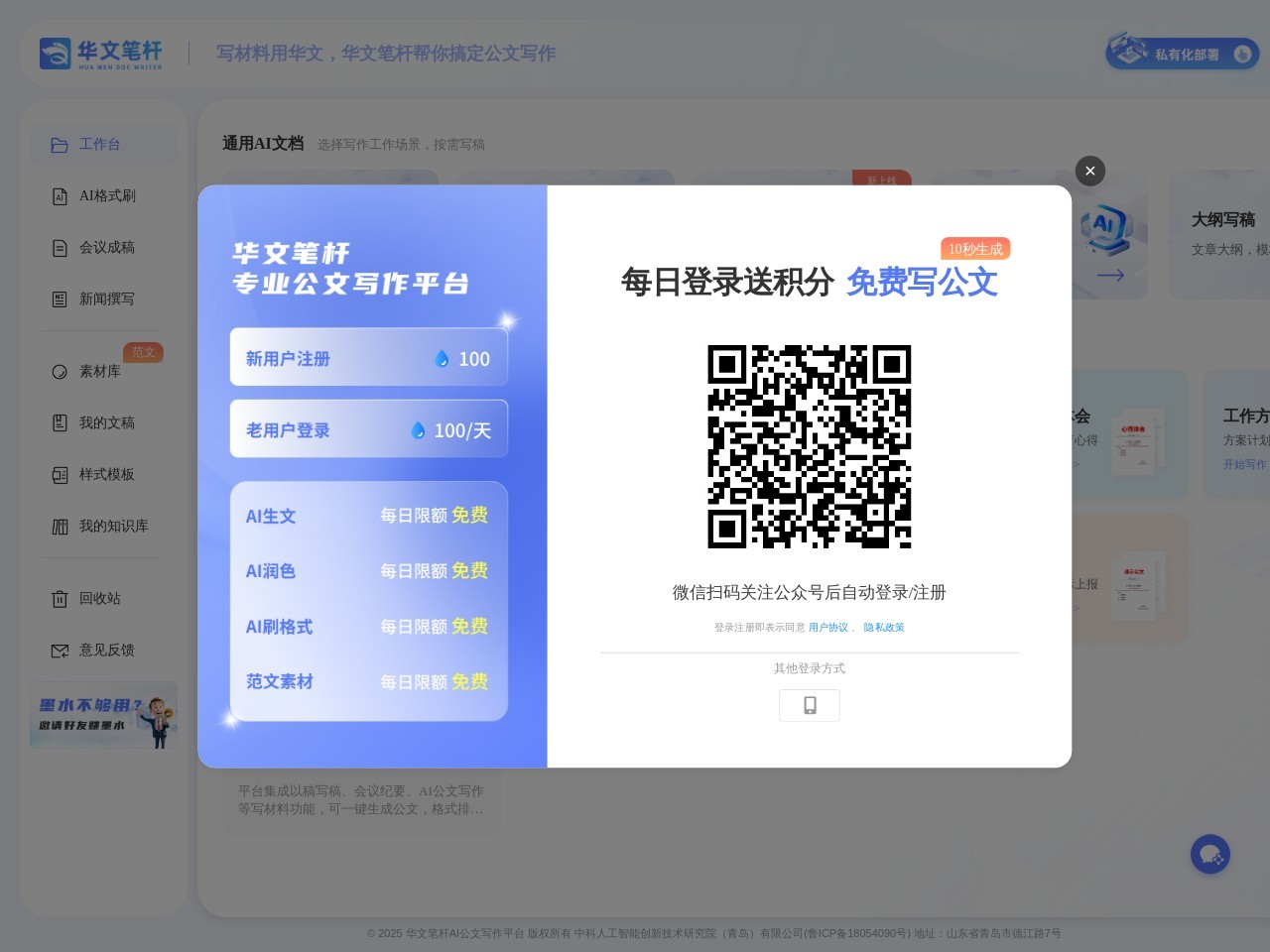Screen dimensions: 1270x952
Task: Click the 我的文稿 file icon
Action: [x=60, y=423]
